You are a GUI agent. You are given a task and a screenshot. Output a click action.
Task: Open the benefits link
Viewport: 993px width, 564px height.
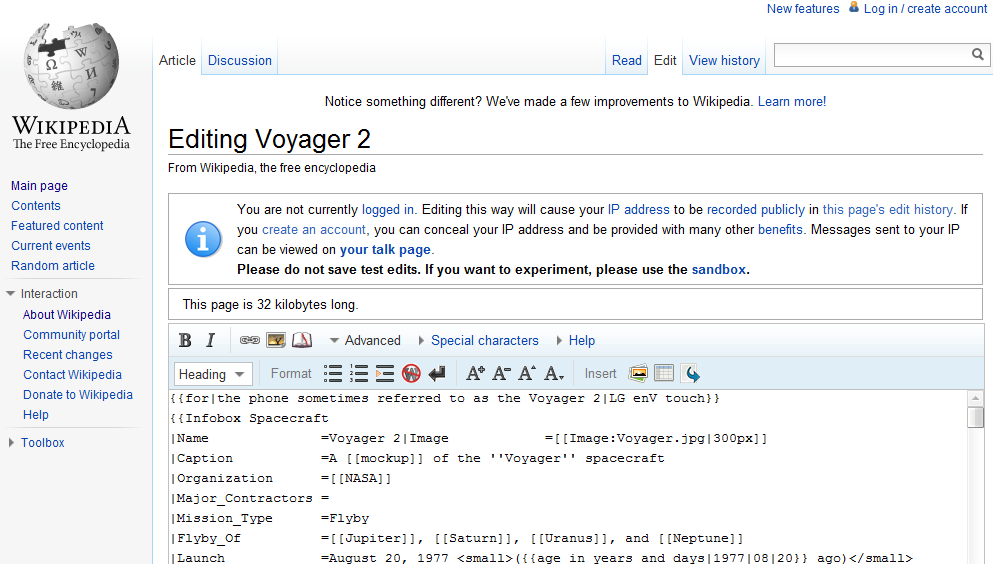coord(780,230)
